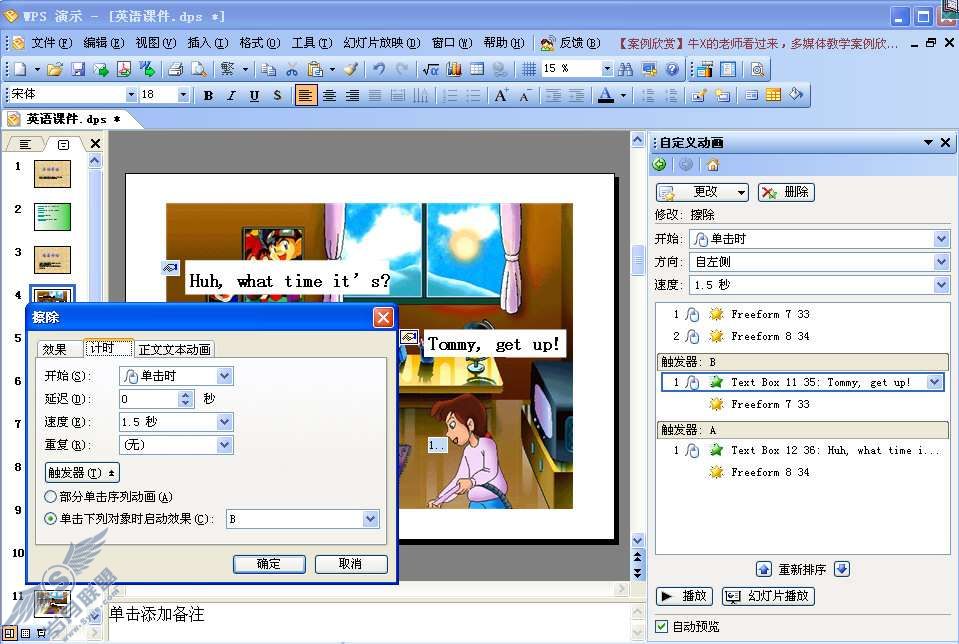Select '单击下列对象时启动效果' radio button
Screen dimensions: 959x644
pyautogui.click(x=50, y=519)
